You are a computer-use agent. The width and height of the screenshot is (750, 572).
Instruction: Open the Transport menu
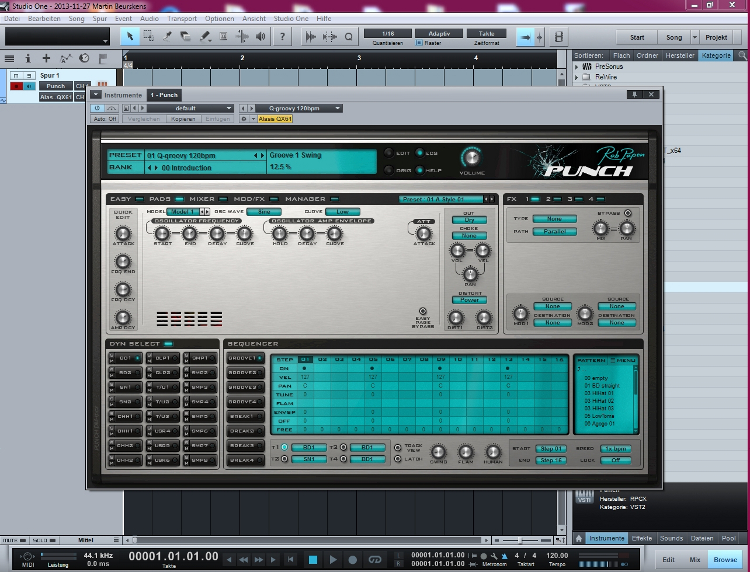[182, 19]
